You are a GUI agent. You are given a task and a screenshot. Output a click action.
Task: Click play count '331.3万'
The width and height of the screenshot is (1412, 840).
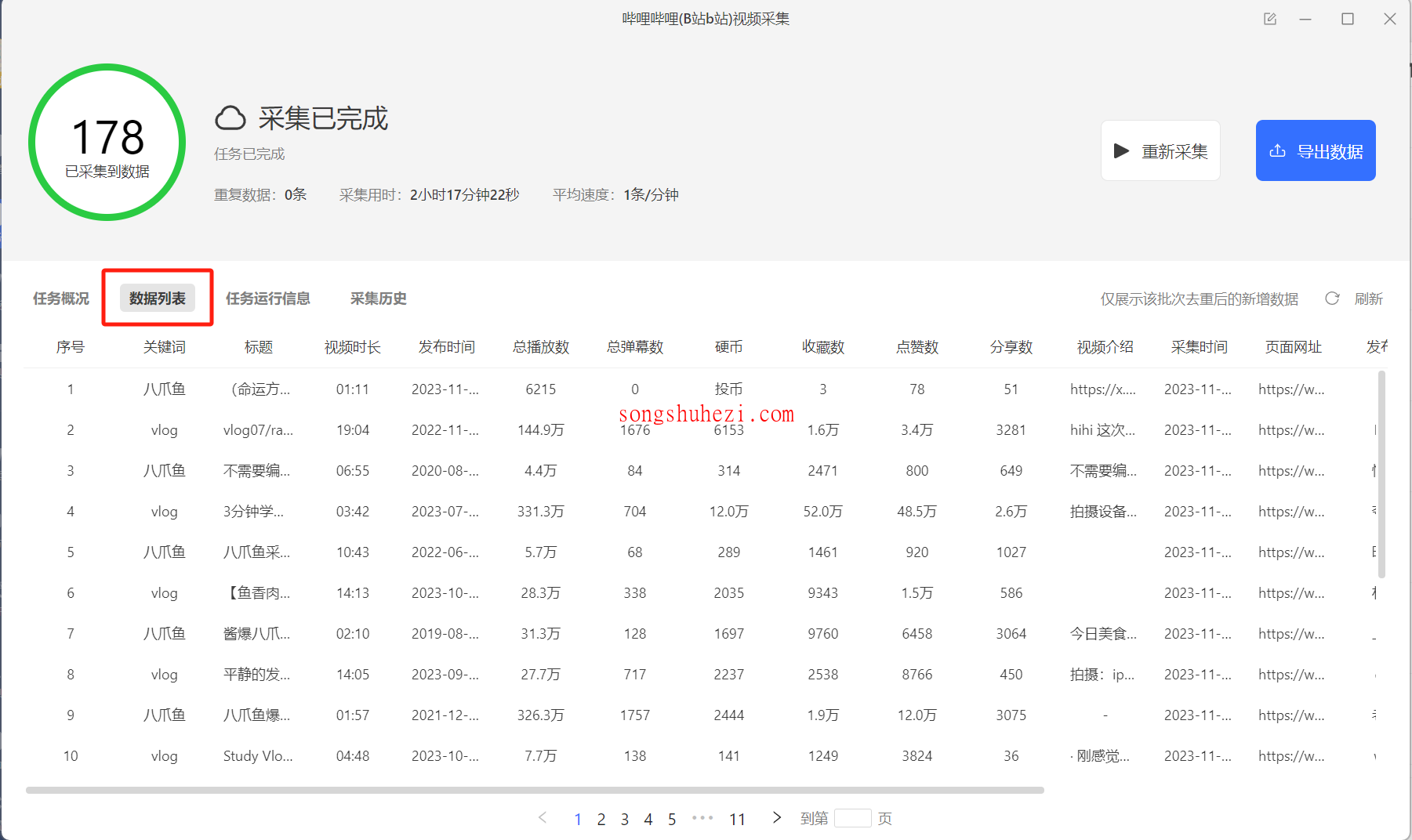tap(541, 512)
